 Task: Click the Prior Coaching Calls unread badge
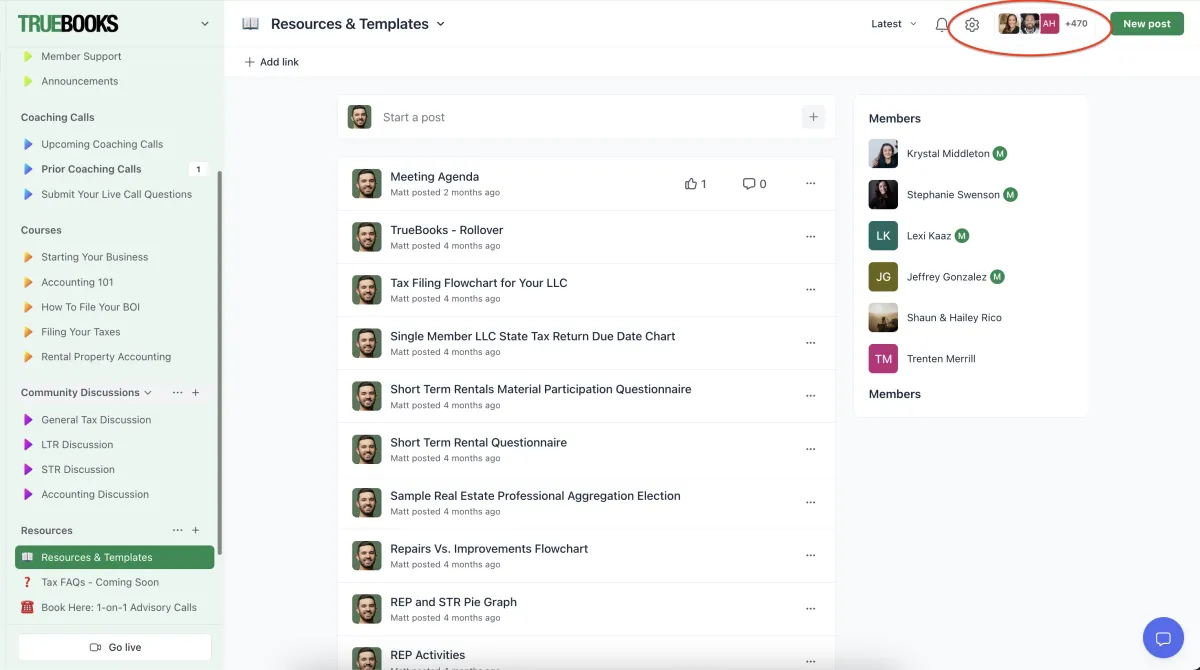click(198, 170)
